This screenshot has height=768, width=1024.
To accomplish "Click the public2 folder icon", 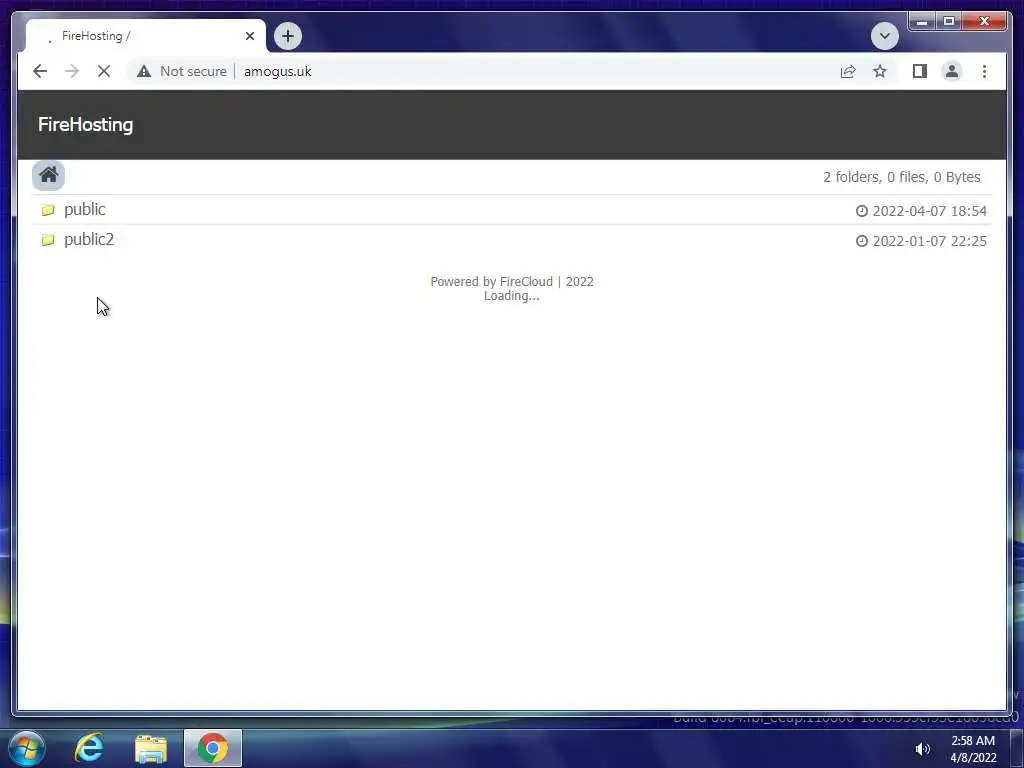I will (x=48, y=240).
